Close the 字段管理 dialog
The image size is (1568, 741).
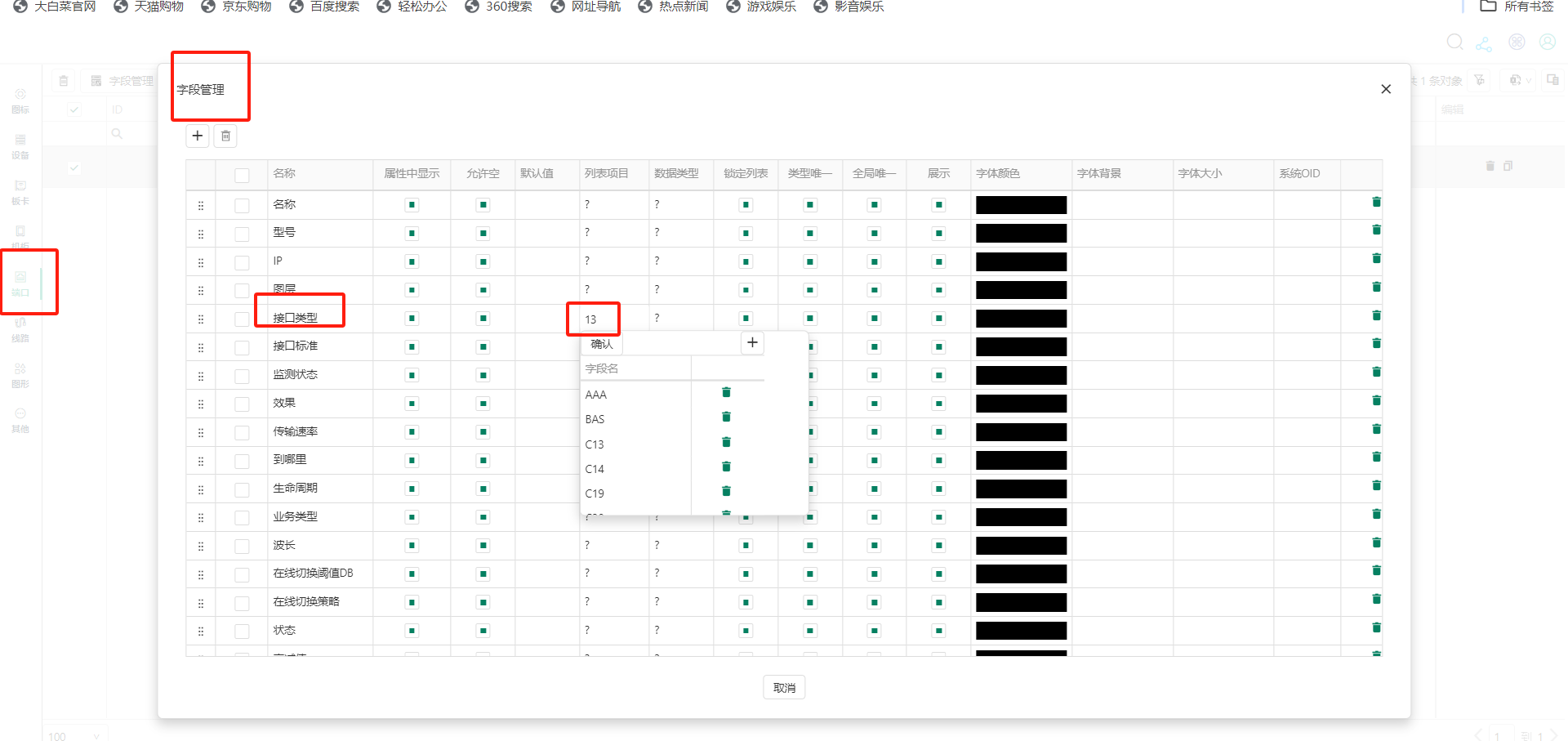pyautogui.click(x=1386, y=89)
